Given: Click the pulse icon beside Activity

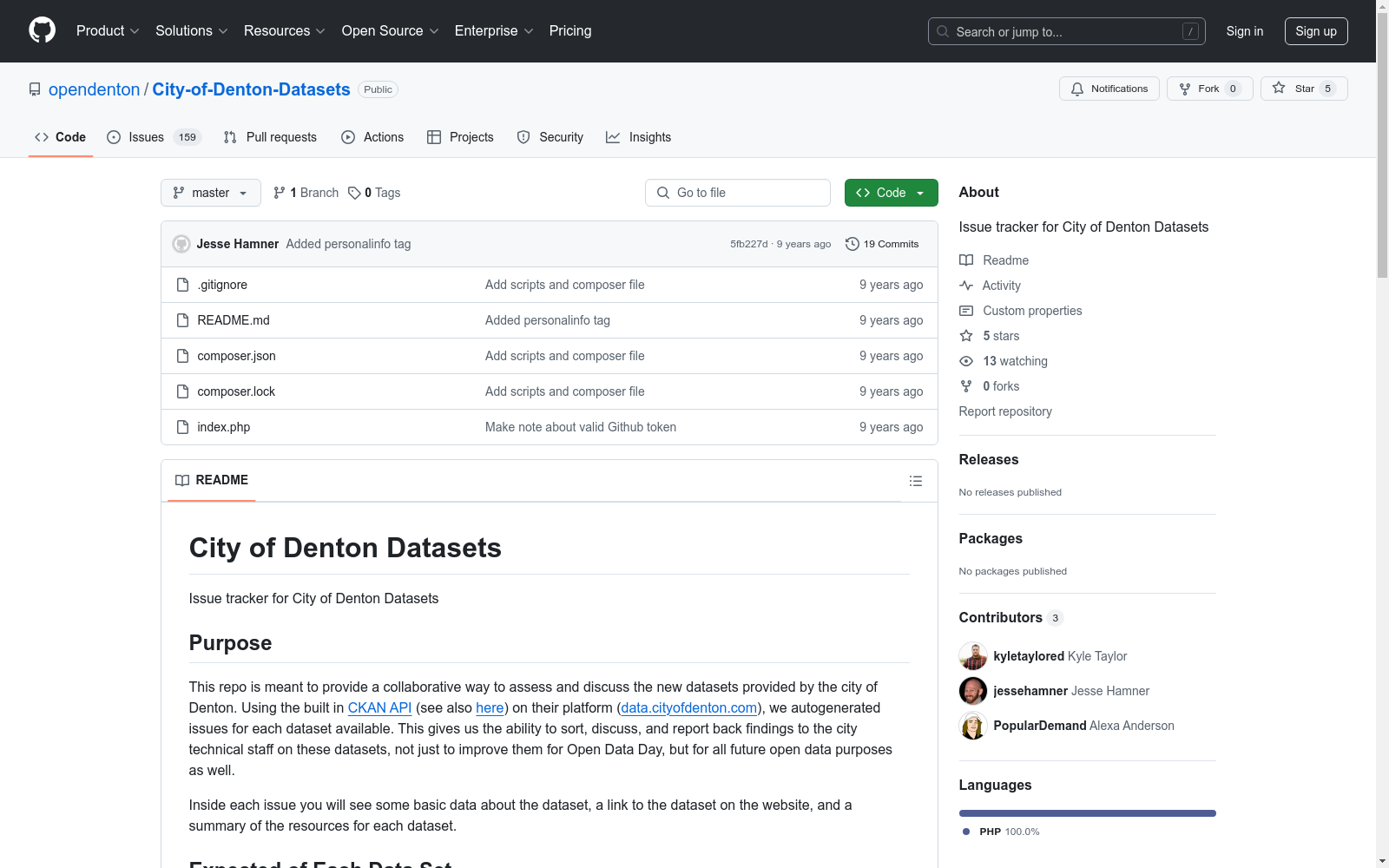Looking at the screenshot, I should click(x=966, y=286).
